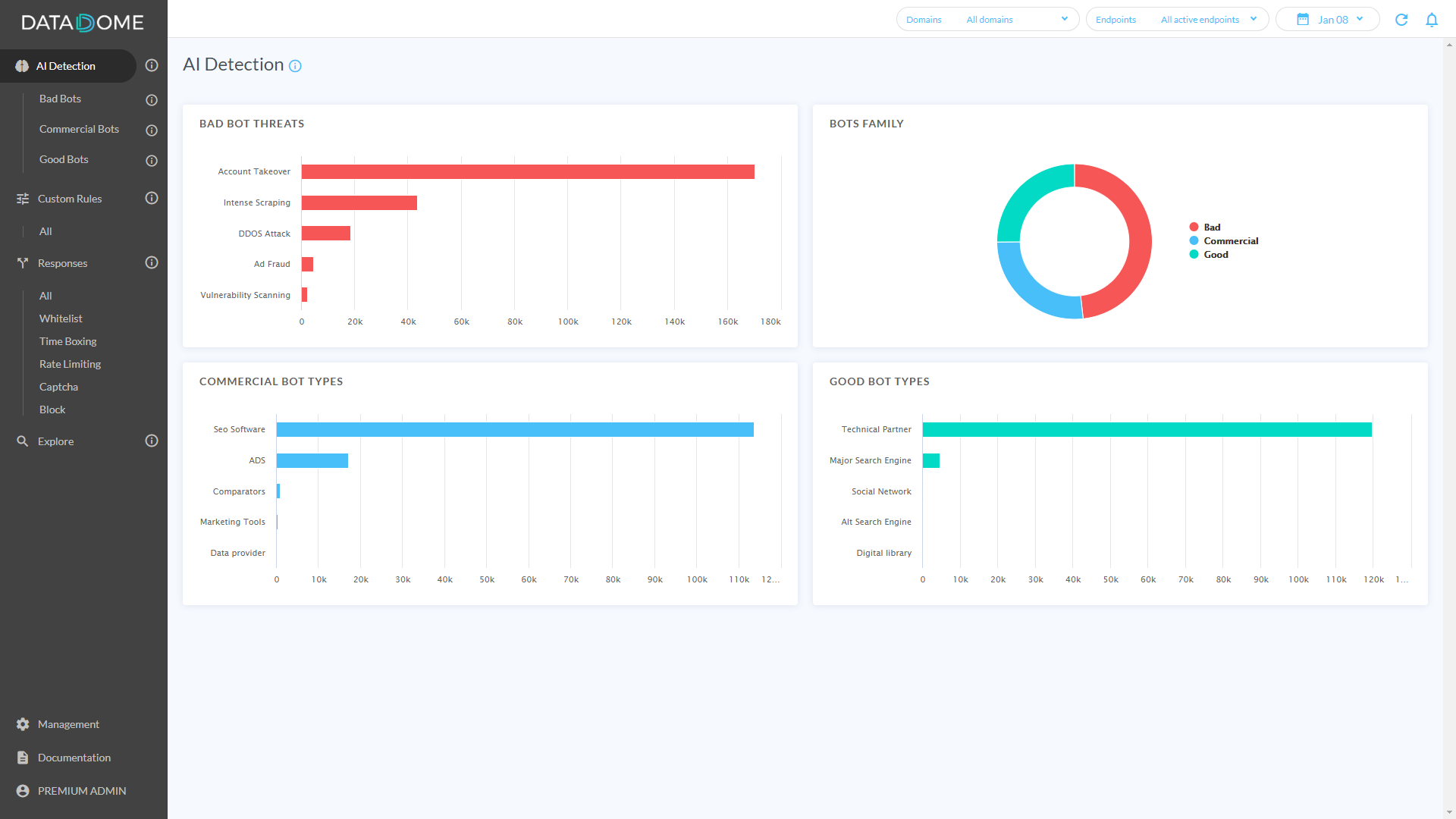Click the refresh icon in top bar
This screenshot has height=819, width=1456.
click(x=1401, y=20)
